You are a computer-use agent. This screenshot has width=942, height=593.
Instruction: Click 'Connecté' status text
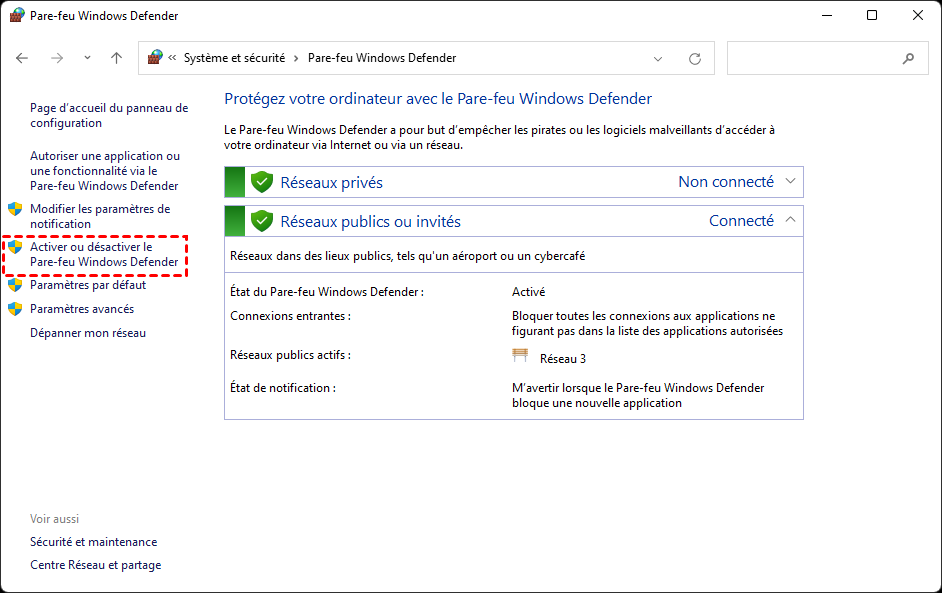click(x=741, y=221)
